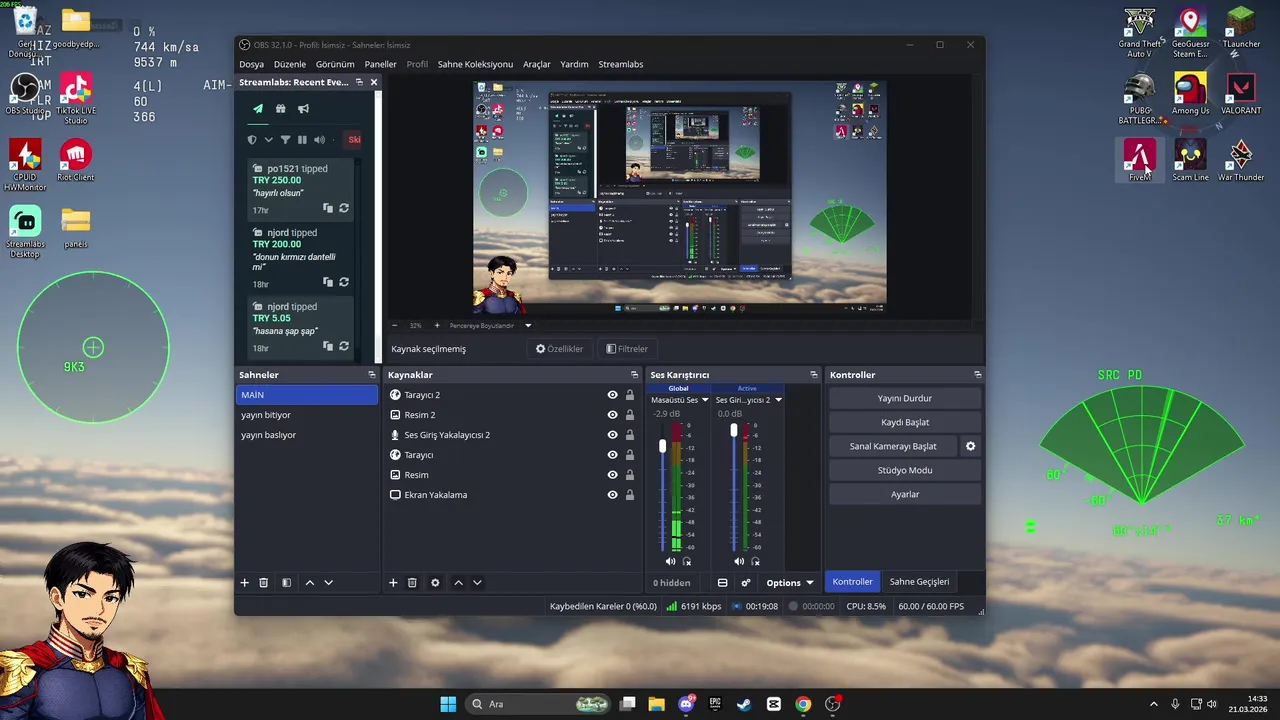
Task: Open virtual camera settings gear
Action: tap(970, 446)
